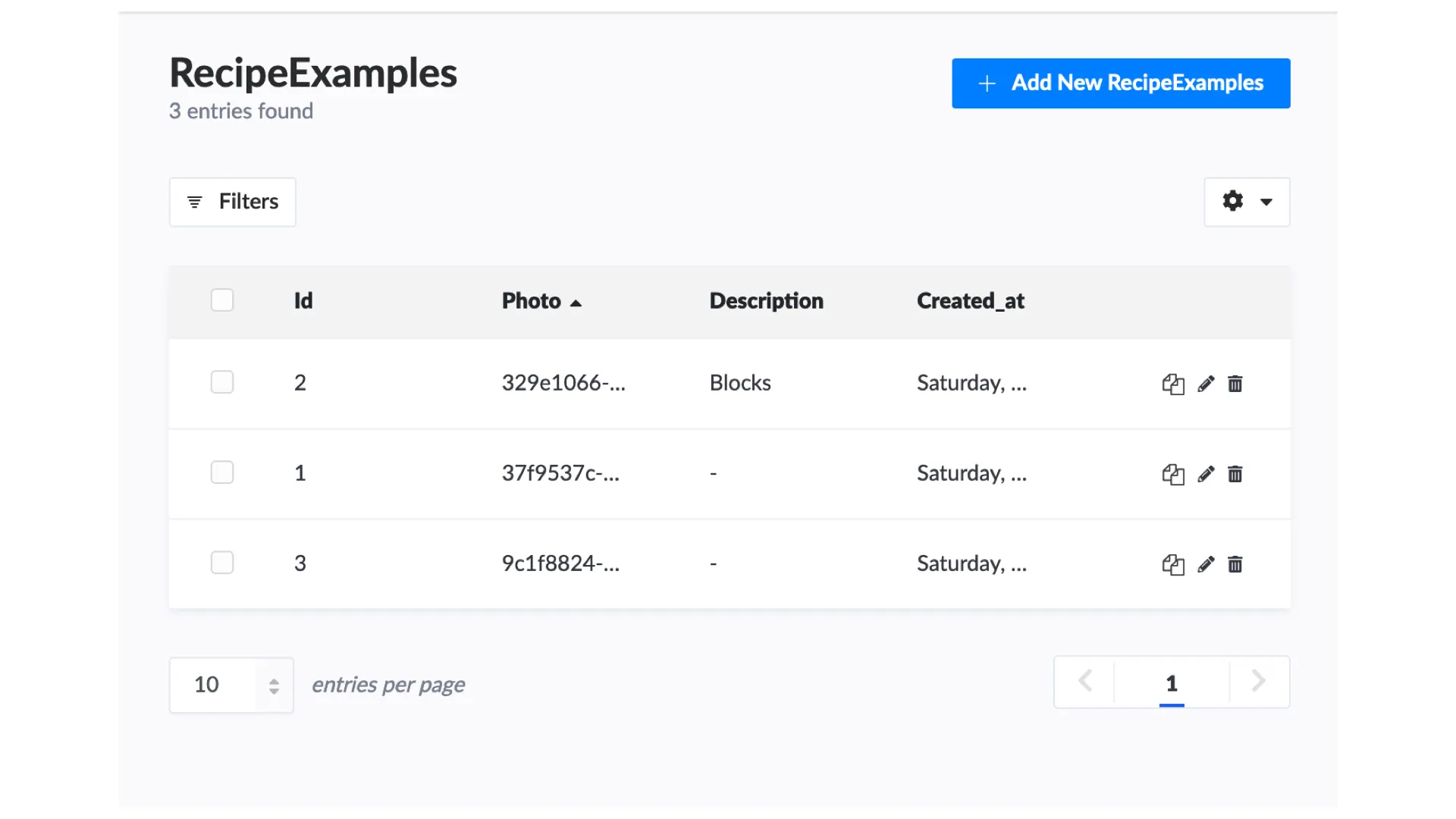Viewport: 1456px width, 819px height.
Task: Open the gear settings dropdown
Action: click(x=1247, y=202)
